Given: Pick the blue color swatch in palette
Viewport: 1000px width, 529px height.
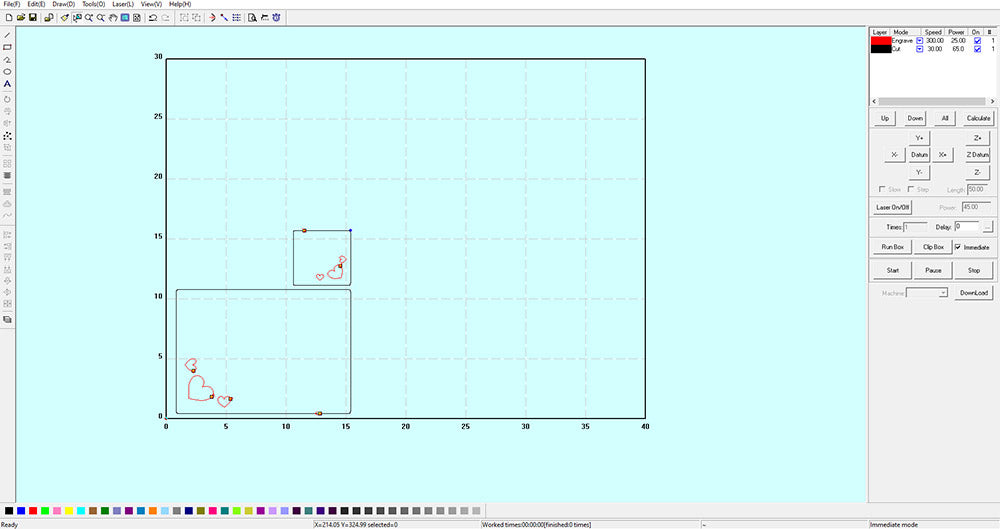Looking at the screenshot, I should (21, 511).
